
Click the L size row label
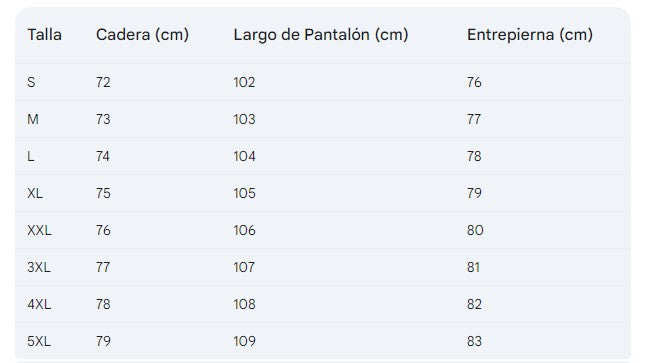click(x=31, y=156)
